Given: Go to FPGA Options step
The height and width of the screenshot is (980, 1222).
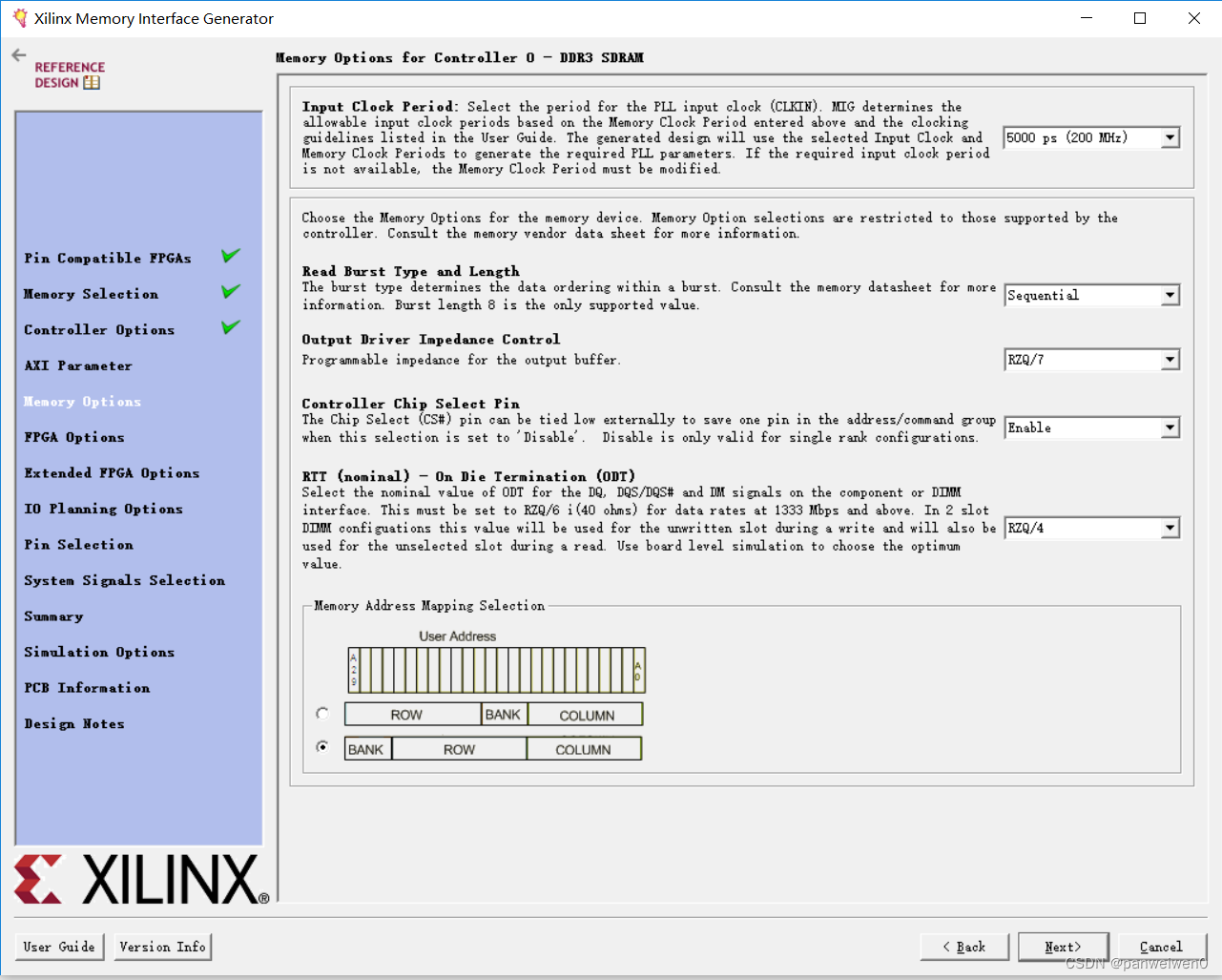Looking at the screenshot, I should point(74,437).
